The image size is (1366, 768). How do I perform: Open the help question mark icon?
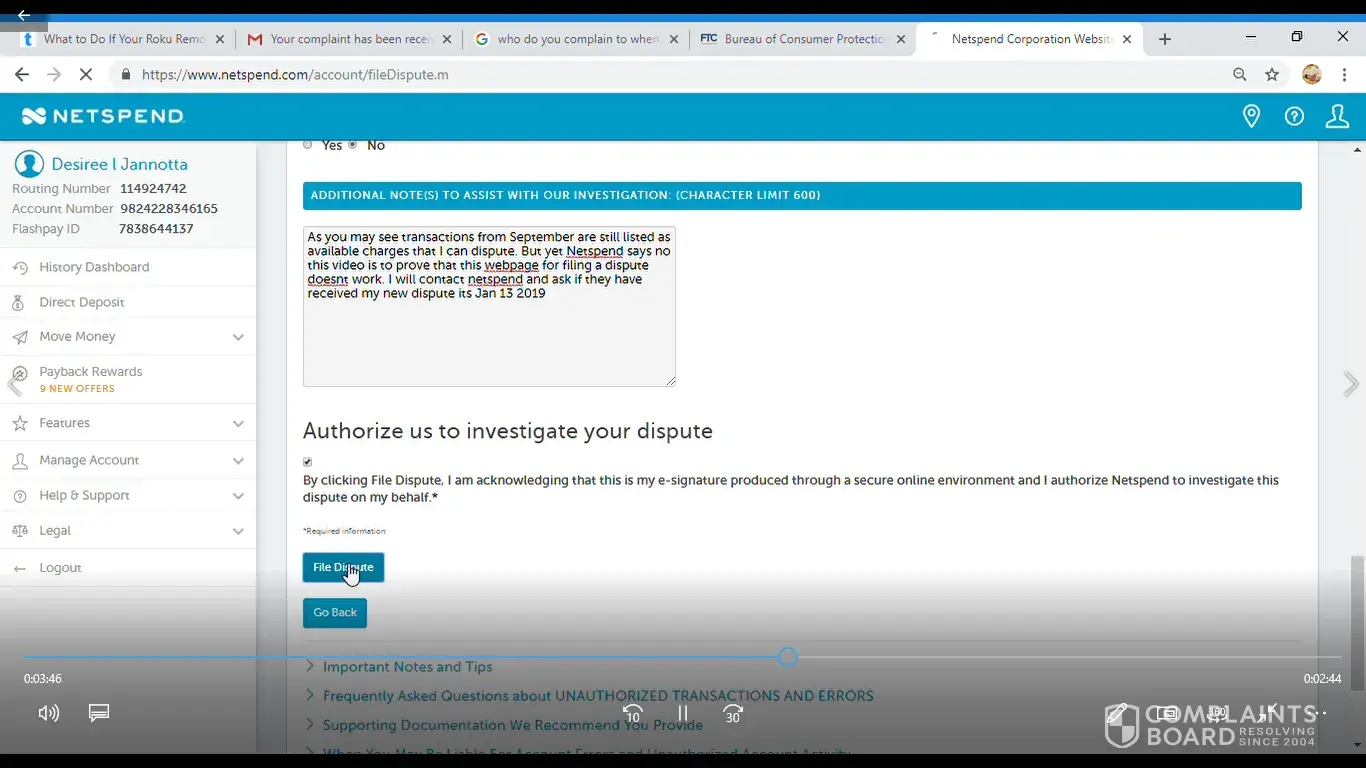click(x=1294, y=117)
